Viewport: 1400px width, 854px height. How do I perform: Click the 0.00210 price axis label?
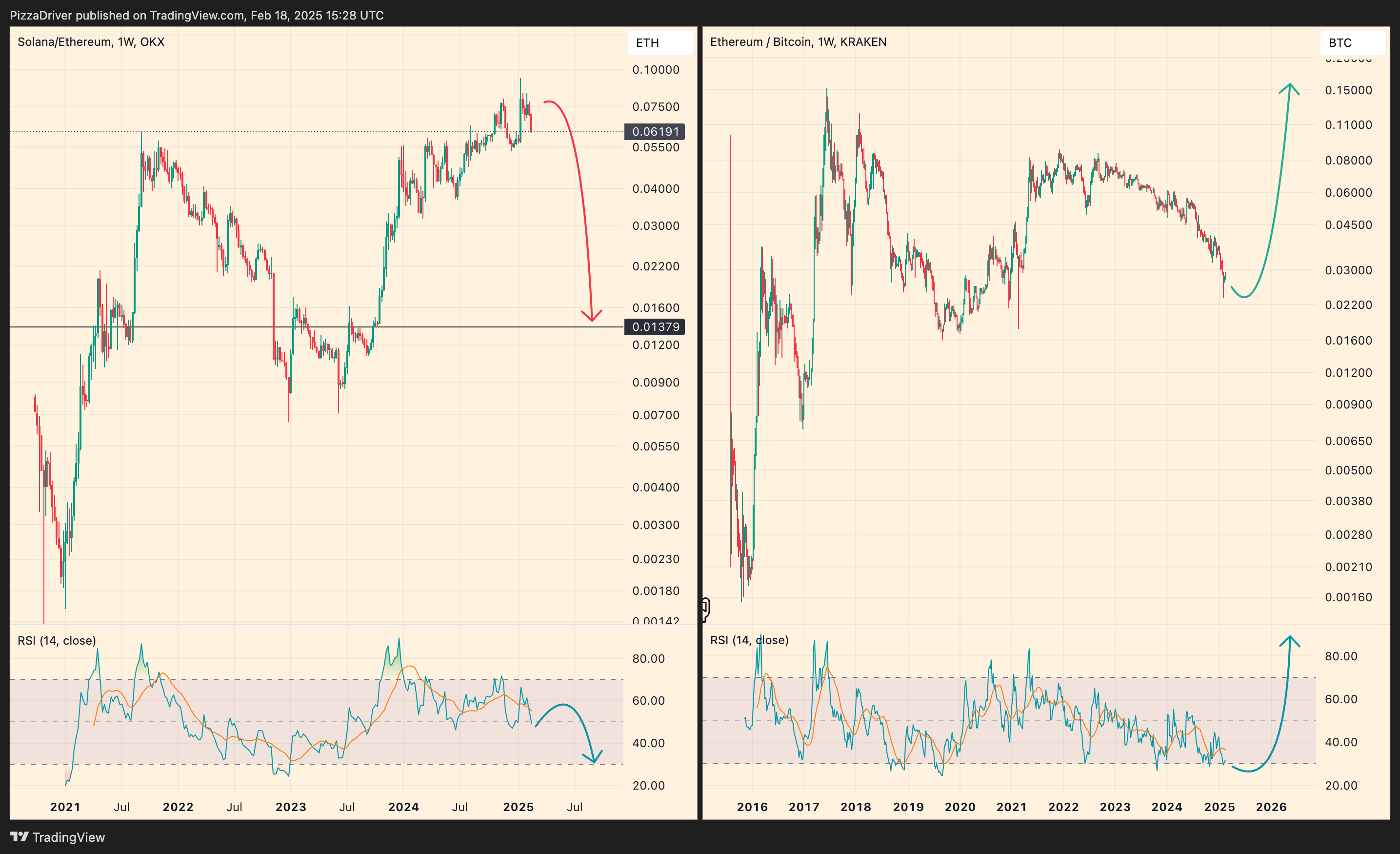coord(1348,567)
